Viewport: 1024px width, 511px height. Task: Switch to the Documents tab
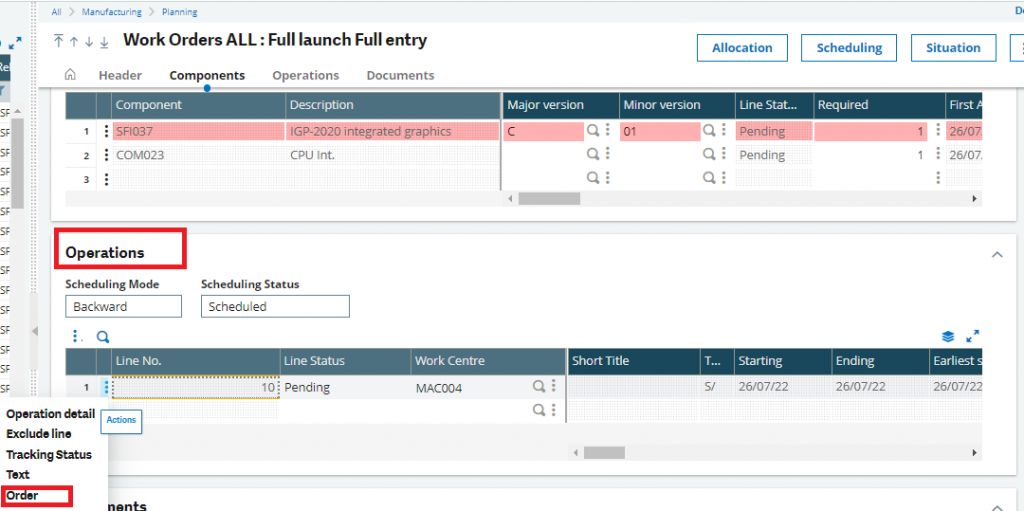pyautogui.click(x=400, y=75)
